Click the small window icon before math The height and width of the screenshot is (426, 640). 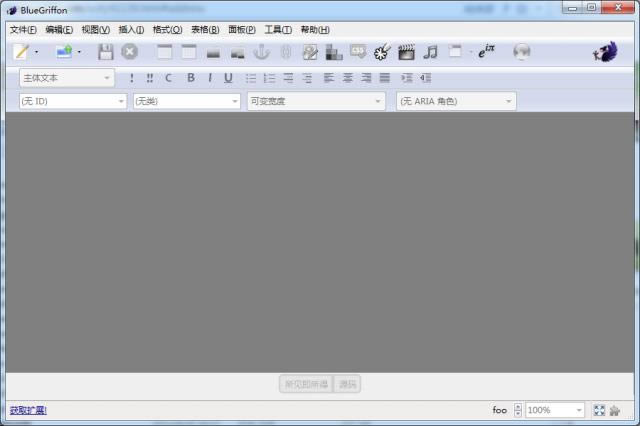(x=455, y=51)
